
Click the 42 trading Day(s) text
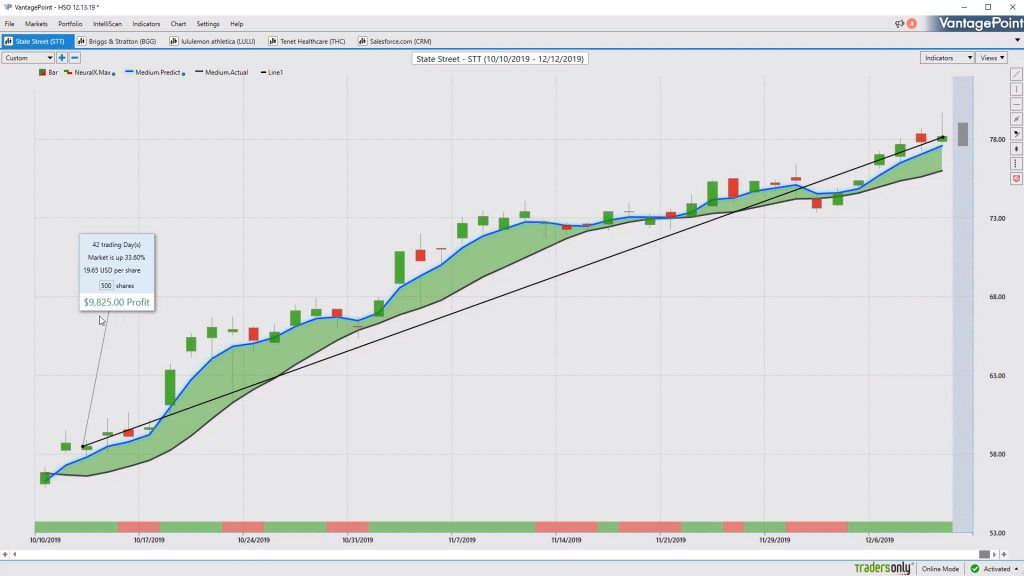click(116, 245)
